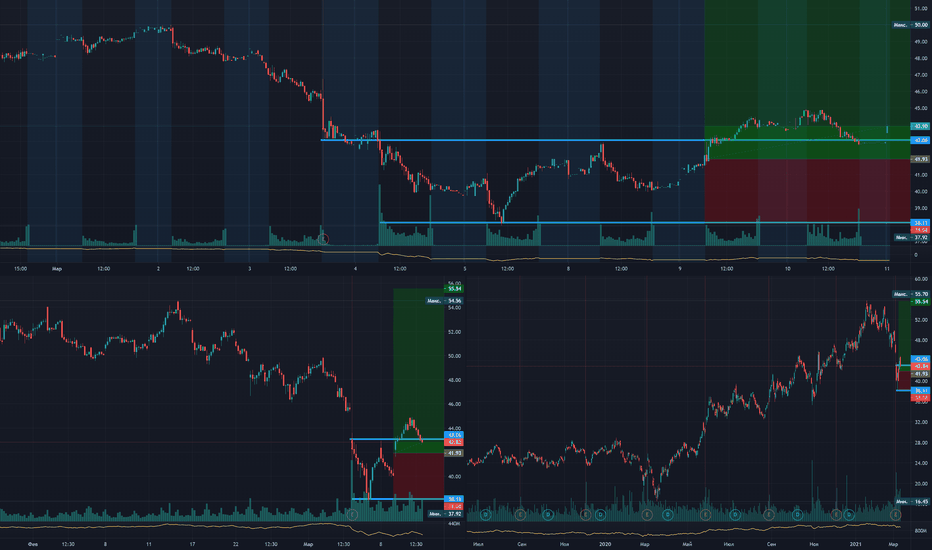Viewport: 932px width, 550px height.
Task: Open the earnings E marker above Мар 2020
Action: point(646,514)
